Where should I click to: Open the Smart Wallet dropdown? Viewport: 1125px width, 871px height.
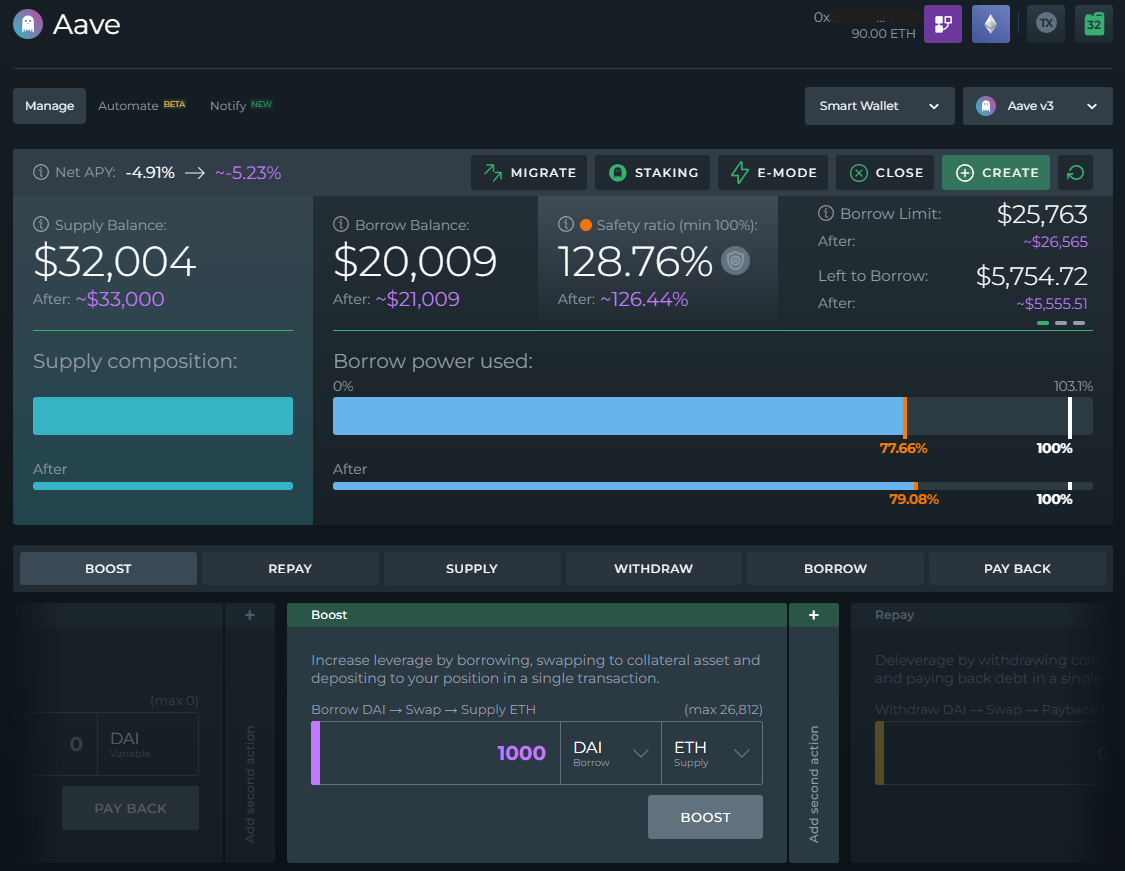[879, 105]
